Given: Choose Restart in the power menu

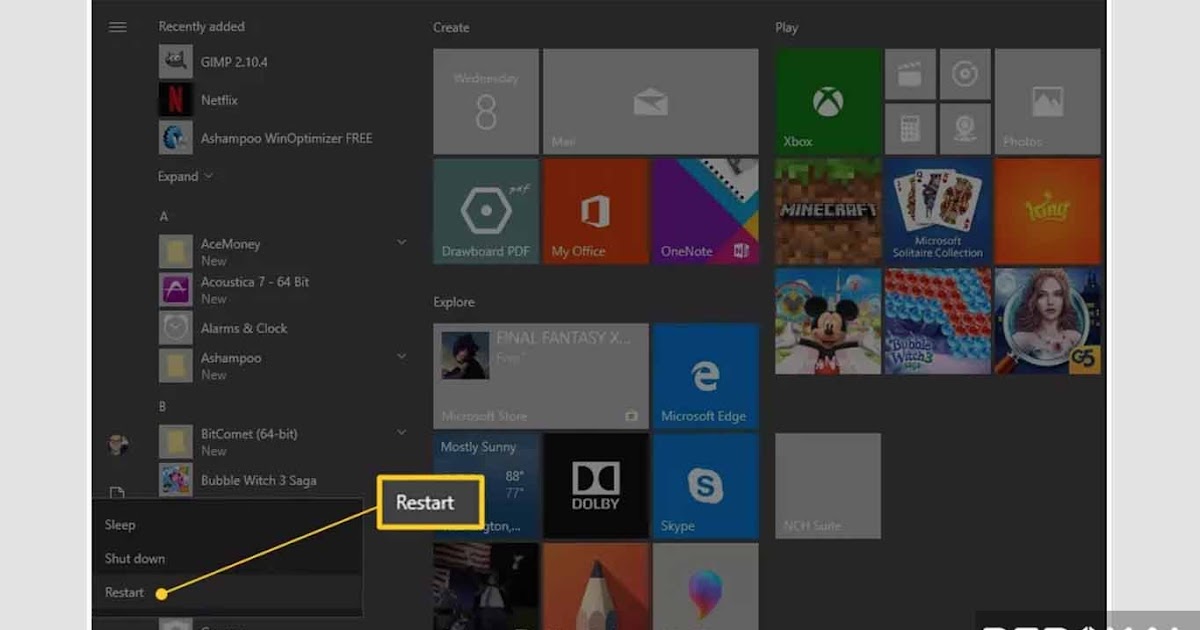Looking at the screenshot, I should coord(226,593).
